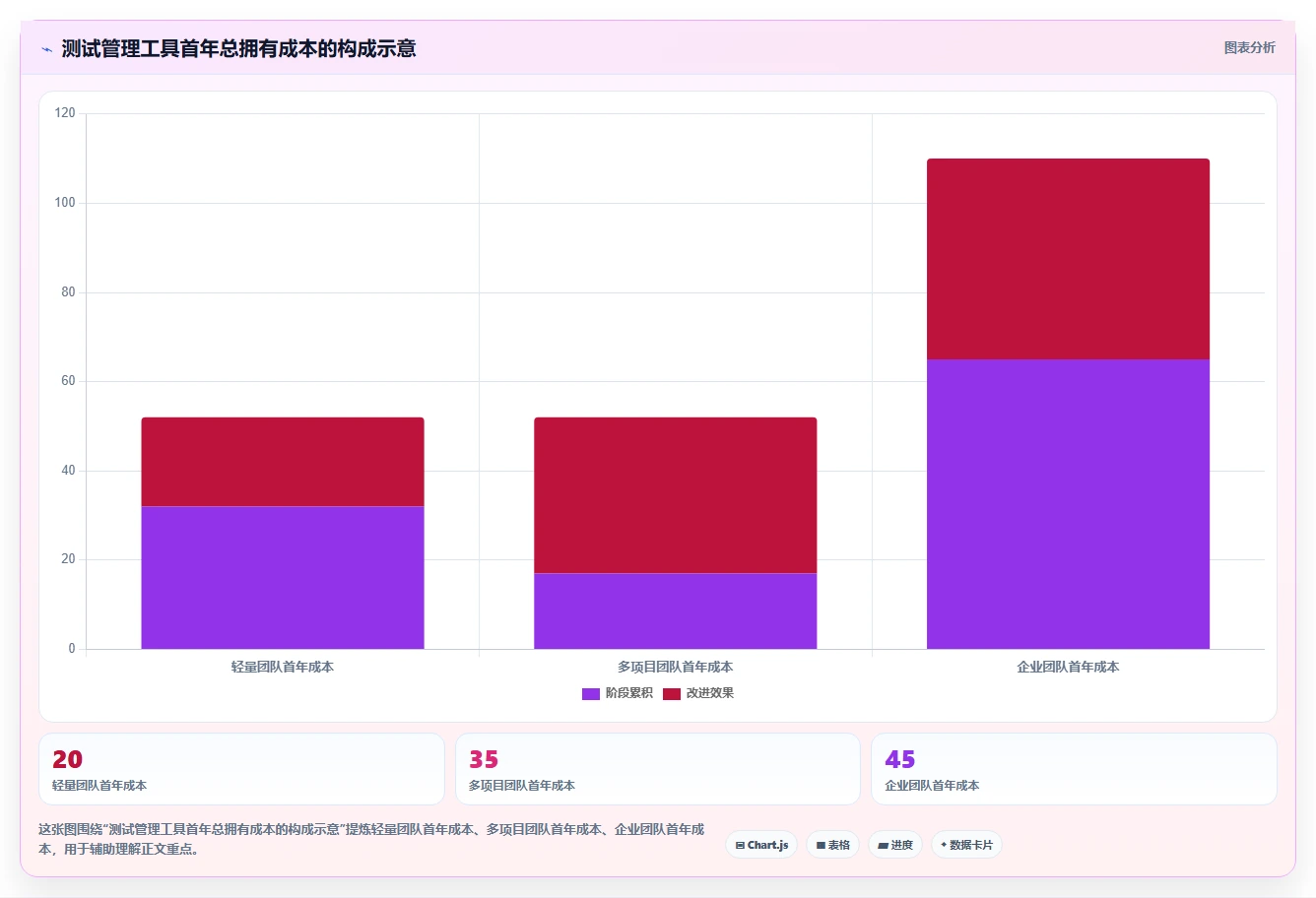Click the chart title 测试管理工具首年总拥有成本的构成示意
This screenshot has height=898, width=1316.
(x=238, y=48)
